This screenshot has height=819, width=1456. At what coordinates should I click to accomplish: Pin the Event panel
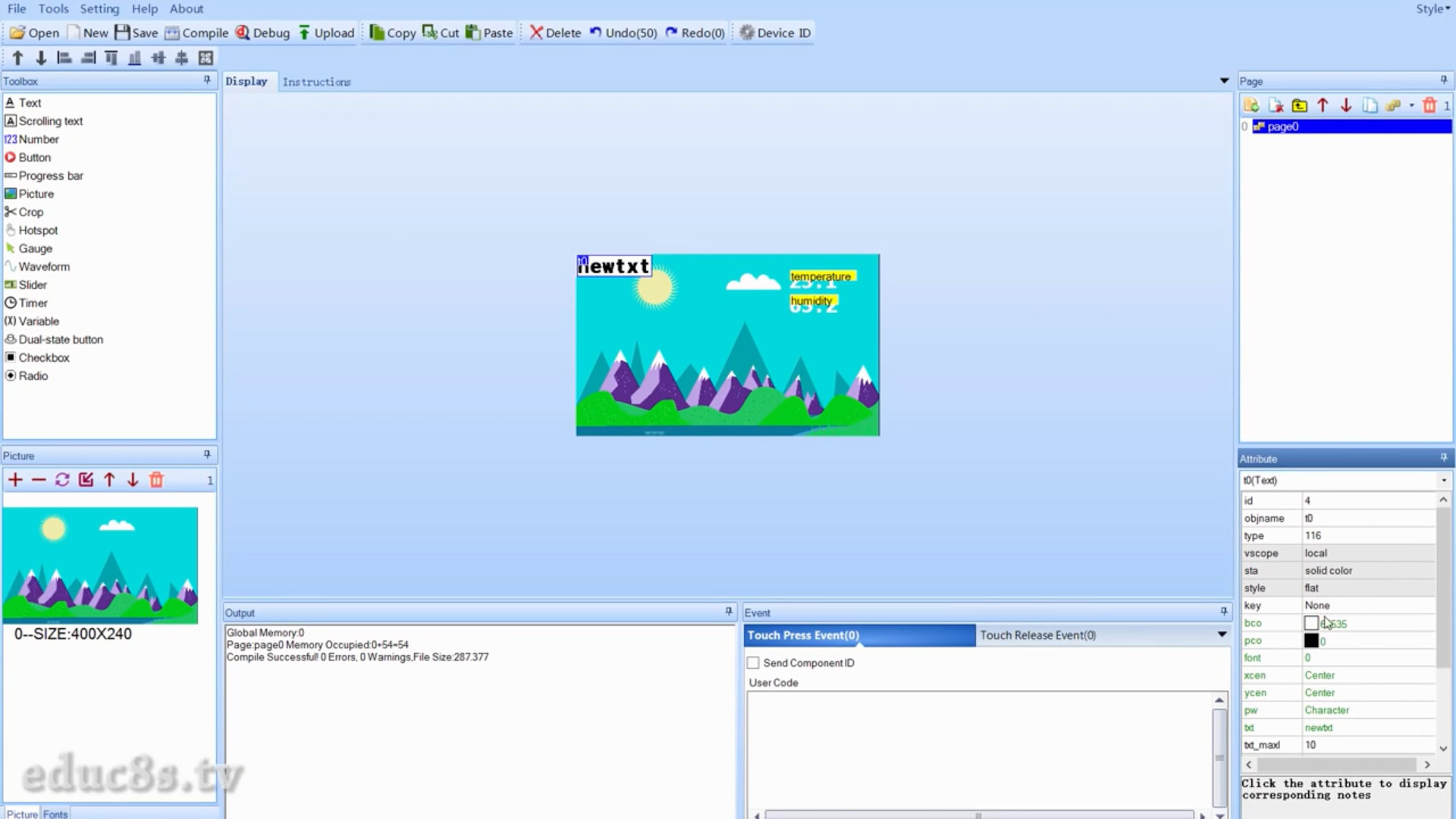click(1223, 611)
